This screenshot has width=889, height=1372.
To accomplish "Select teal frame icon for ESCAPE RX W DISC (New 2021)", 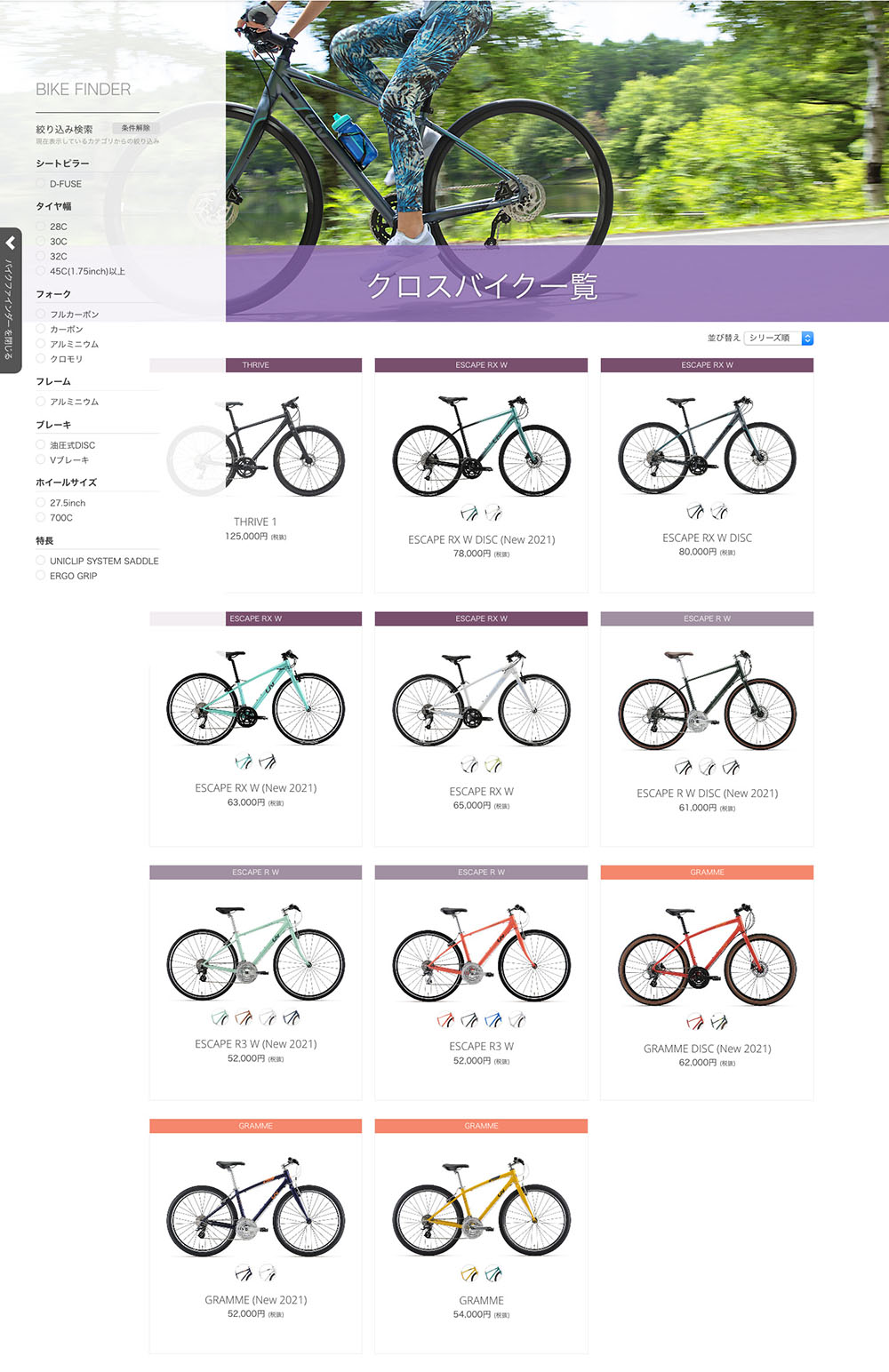I will coord(469,513).
